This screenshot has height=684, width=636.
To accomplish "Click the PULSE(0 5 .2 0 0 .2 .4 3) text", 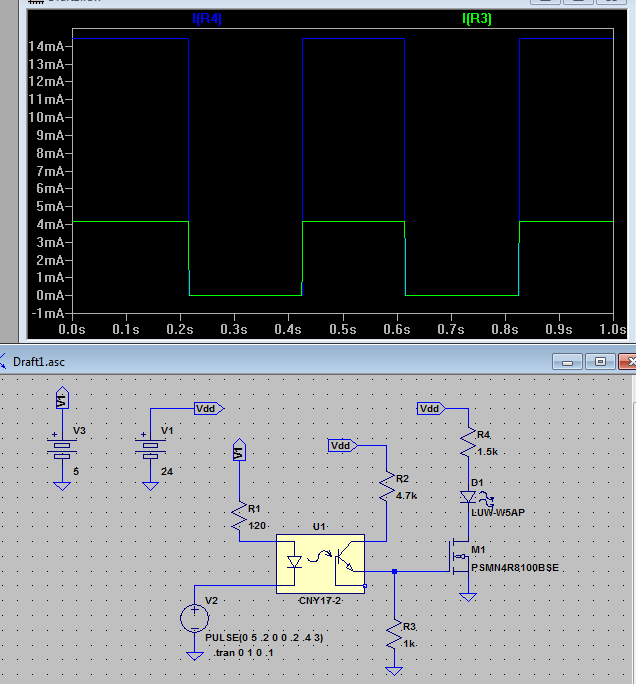I will (x=264, y=638).
